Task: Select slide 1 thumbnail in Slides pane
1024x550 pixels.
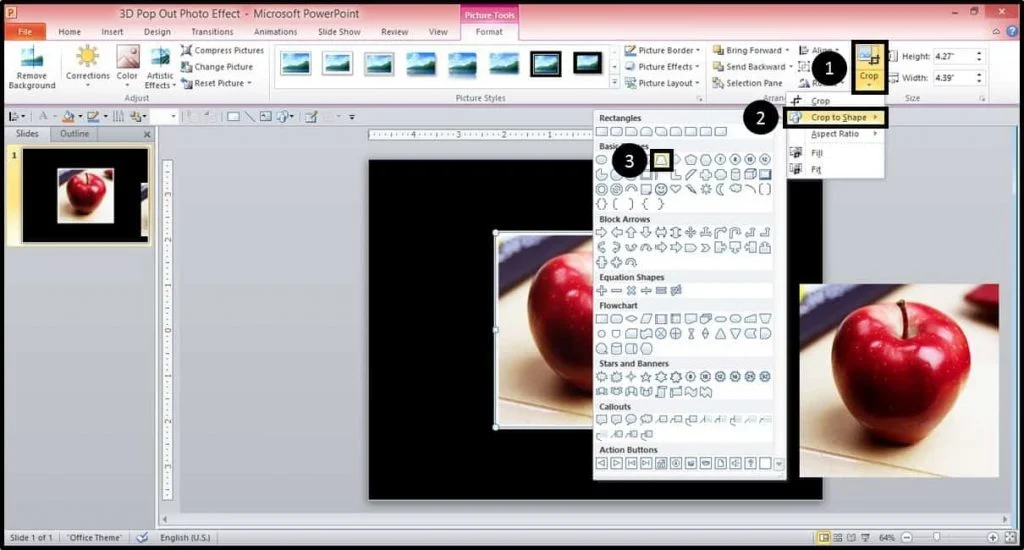Action: pyautogui.click(x=85, y=196)
